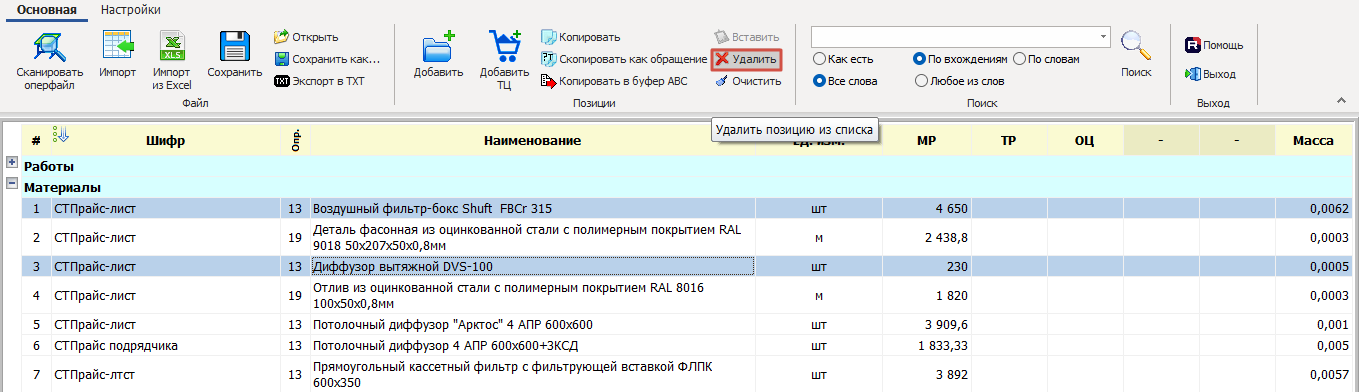Click the МР value 3 892
1359x392 pixels.
(x=951, y=375)
